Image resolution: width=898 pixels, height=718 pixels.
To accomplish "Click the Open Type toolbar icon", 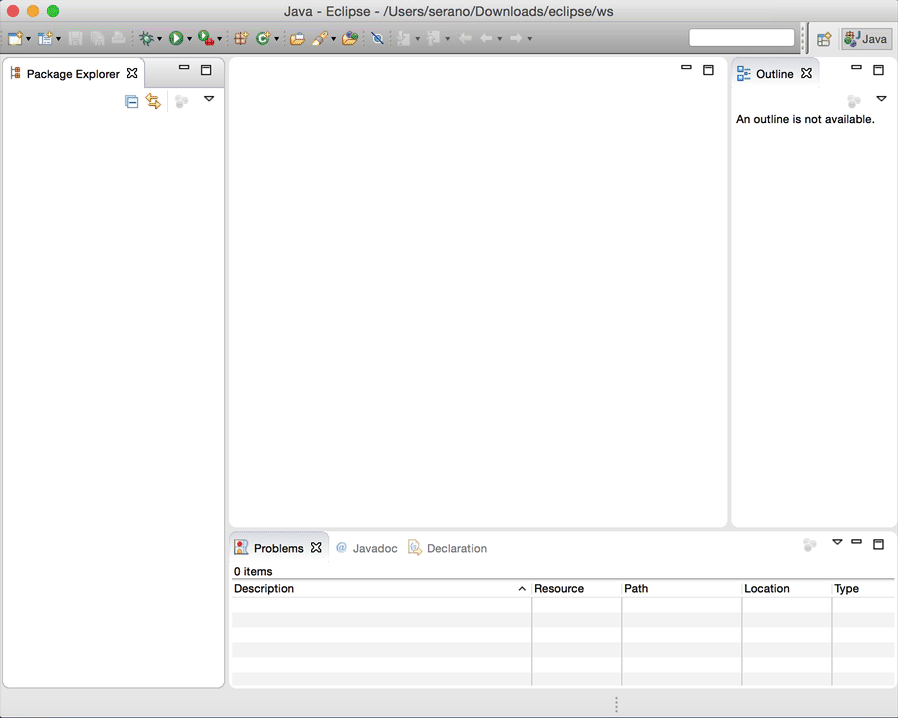I will (296, 38).
